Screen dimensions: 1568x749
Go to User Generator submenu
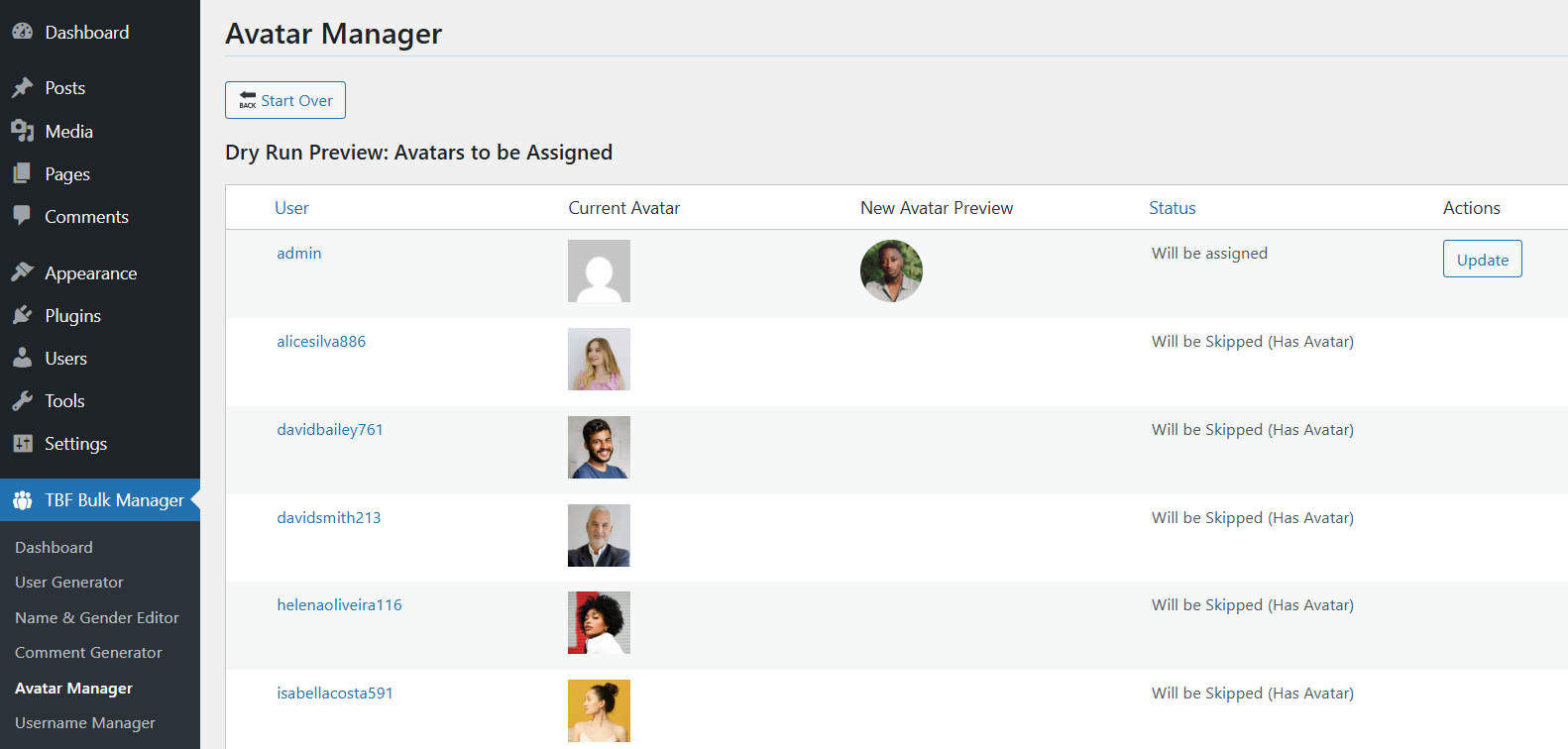[69, 583]
